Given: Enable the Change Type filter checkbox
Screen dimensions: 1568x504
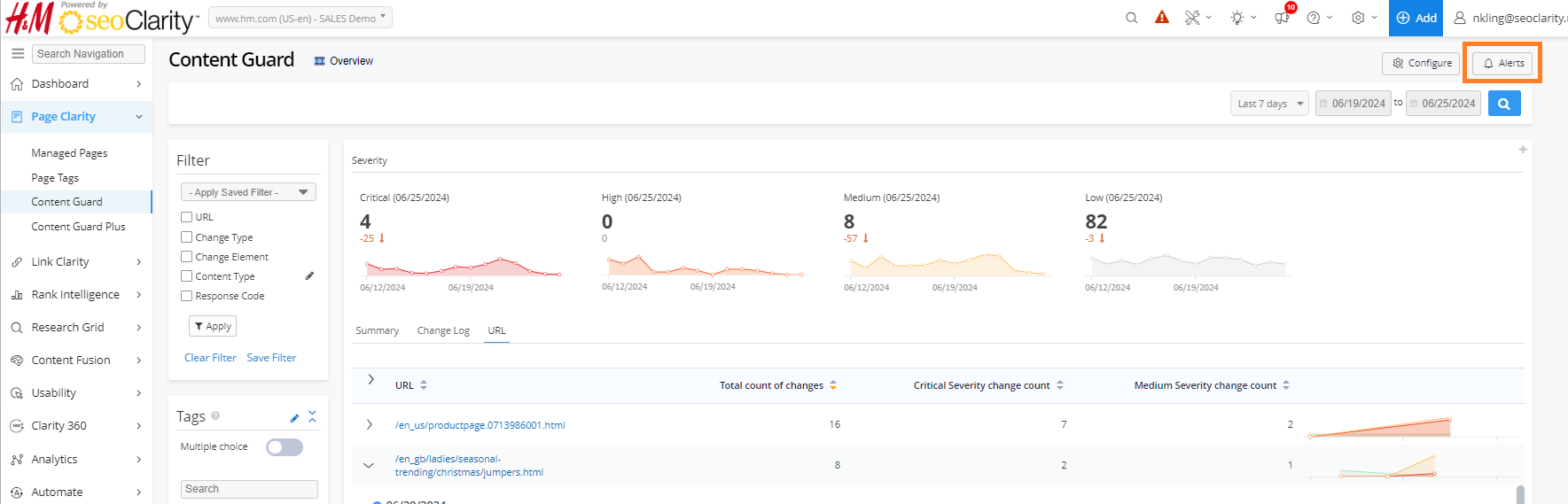Looking at the screenshot, I should (x=187, y=237).
